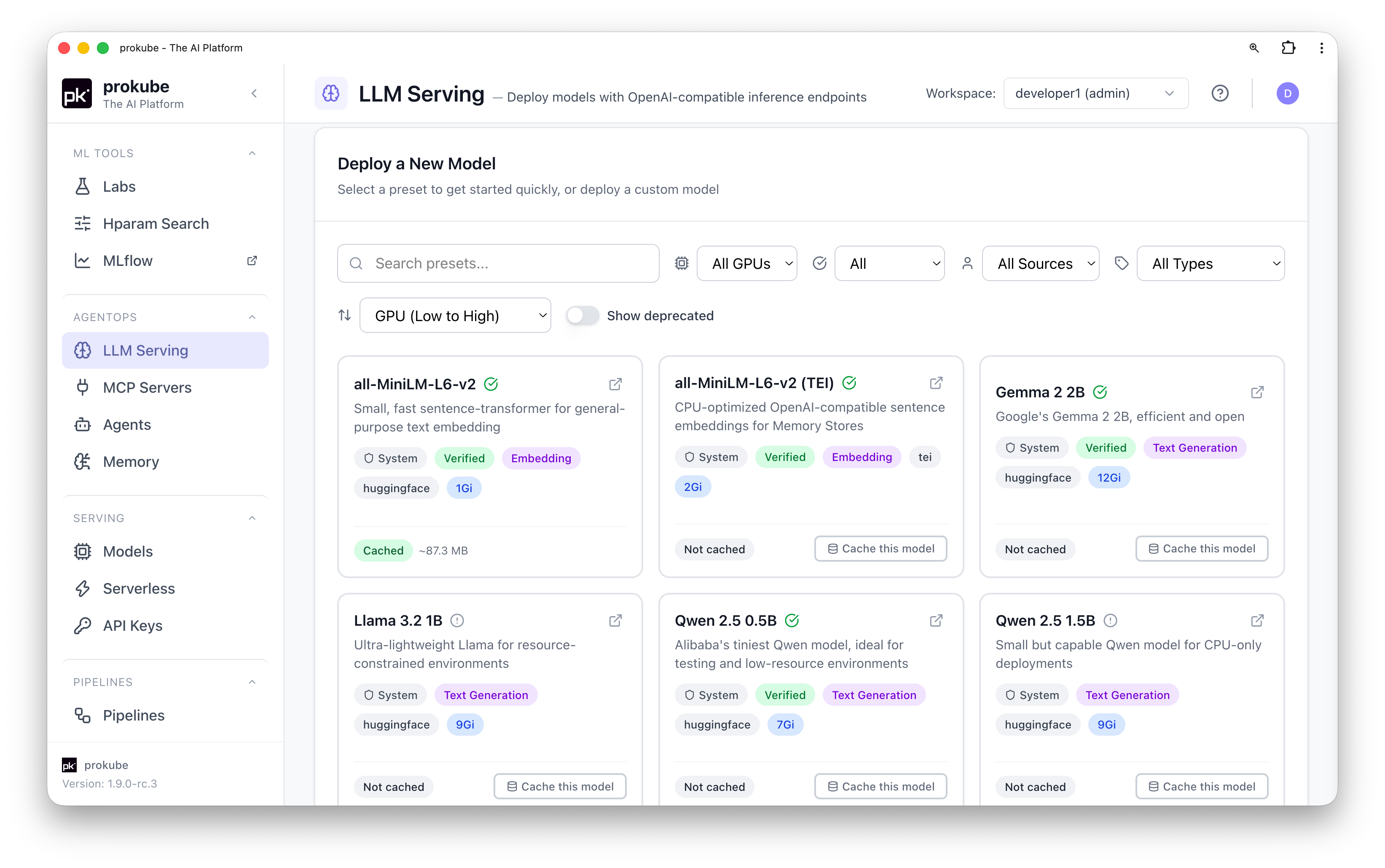Open the Workspace developer1 (admin) dropdown
This screenshot has width=1385, height=868.
1095,93
